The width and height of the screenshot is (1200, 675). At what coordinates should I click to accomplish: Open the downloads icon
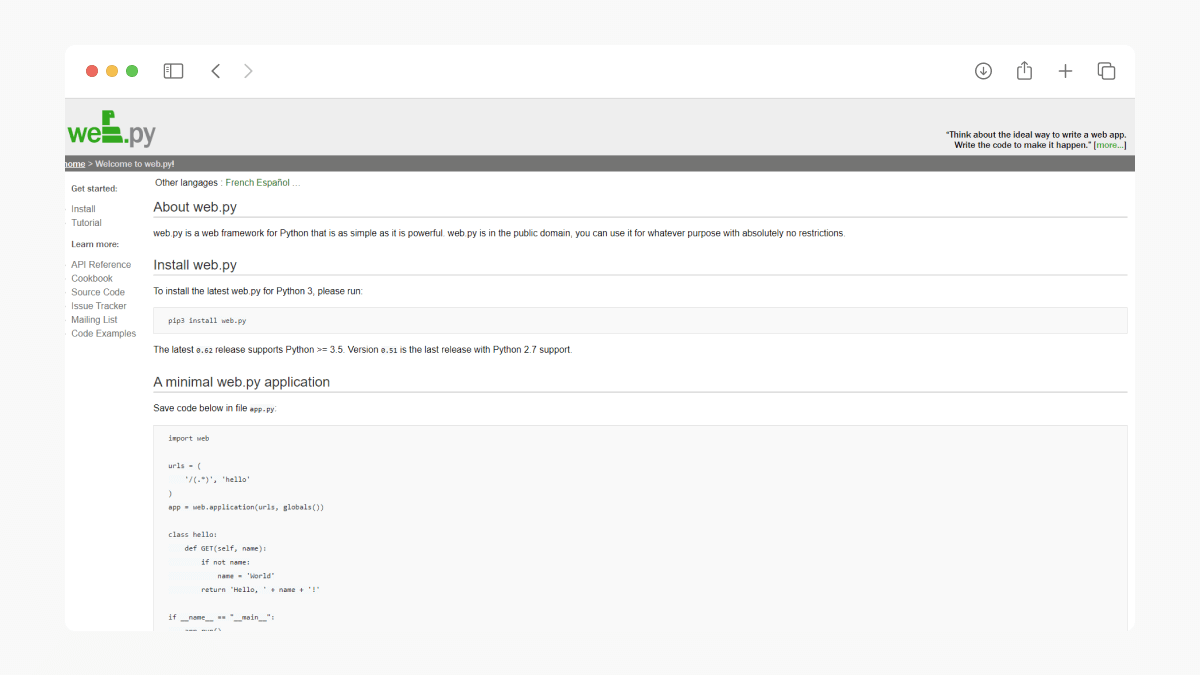pos(983,71)
